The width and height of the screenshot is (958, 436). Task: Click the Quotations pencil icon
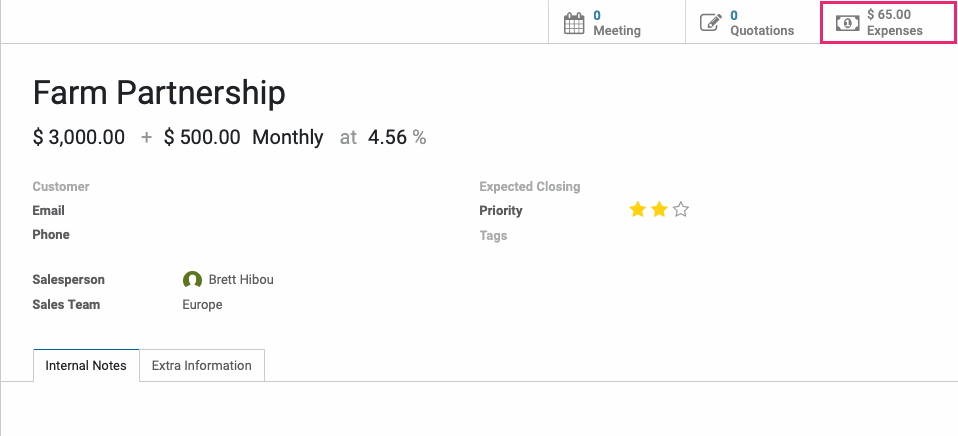711,23
